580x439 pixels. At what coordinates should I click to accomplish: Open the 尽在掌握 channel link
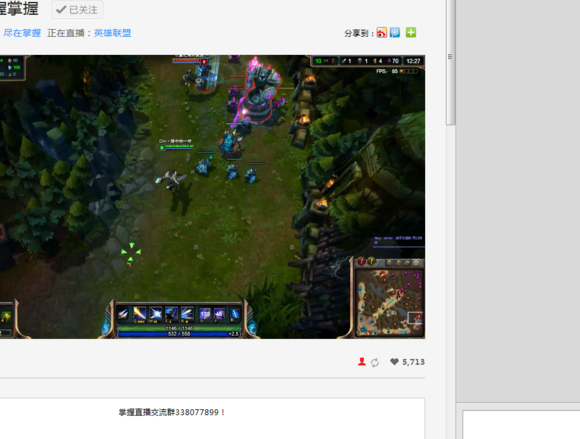click(x=22, y=33)
